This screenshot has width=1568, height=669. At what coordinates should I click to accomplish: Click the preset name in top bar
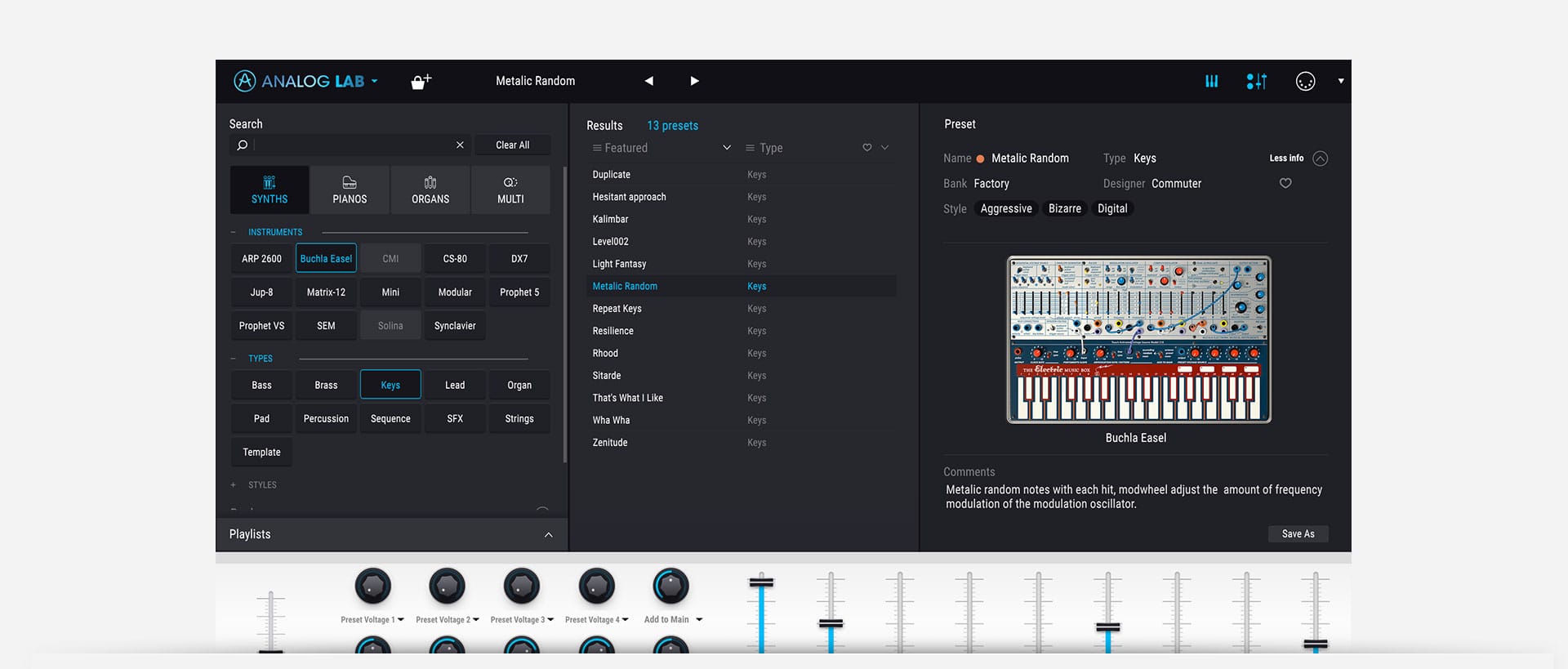535,81
